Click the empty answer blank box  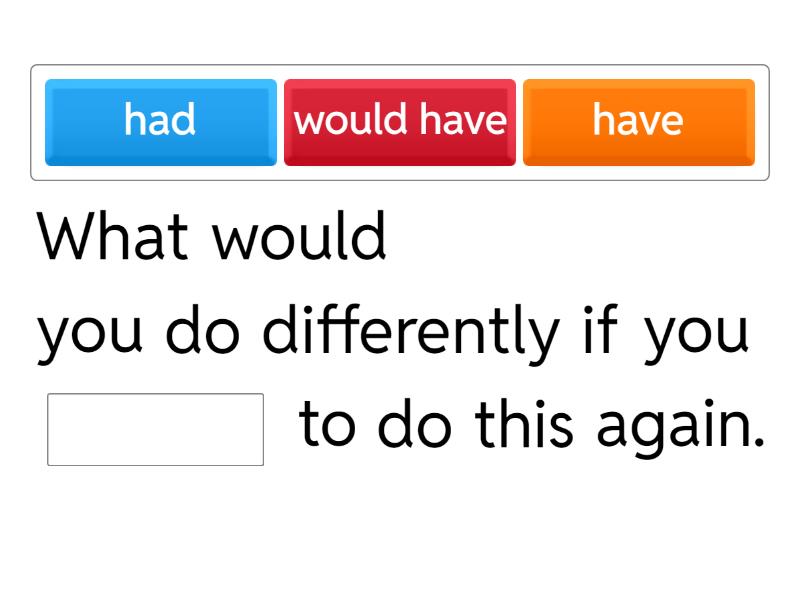point(155,429)
